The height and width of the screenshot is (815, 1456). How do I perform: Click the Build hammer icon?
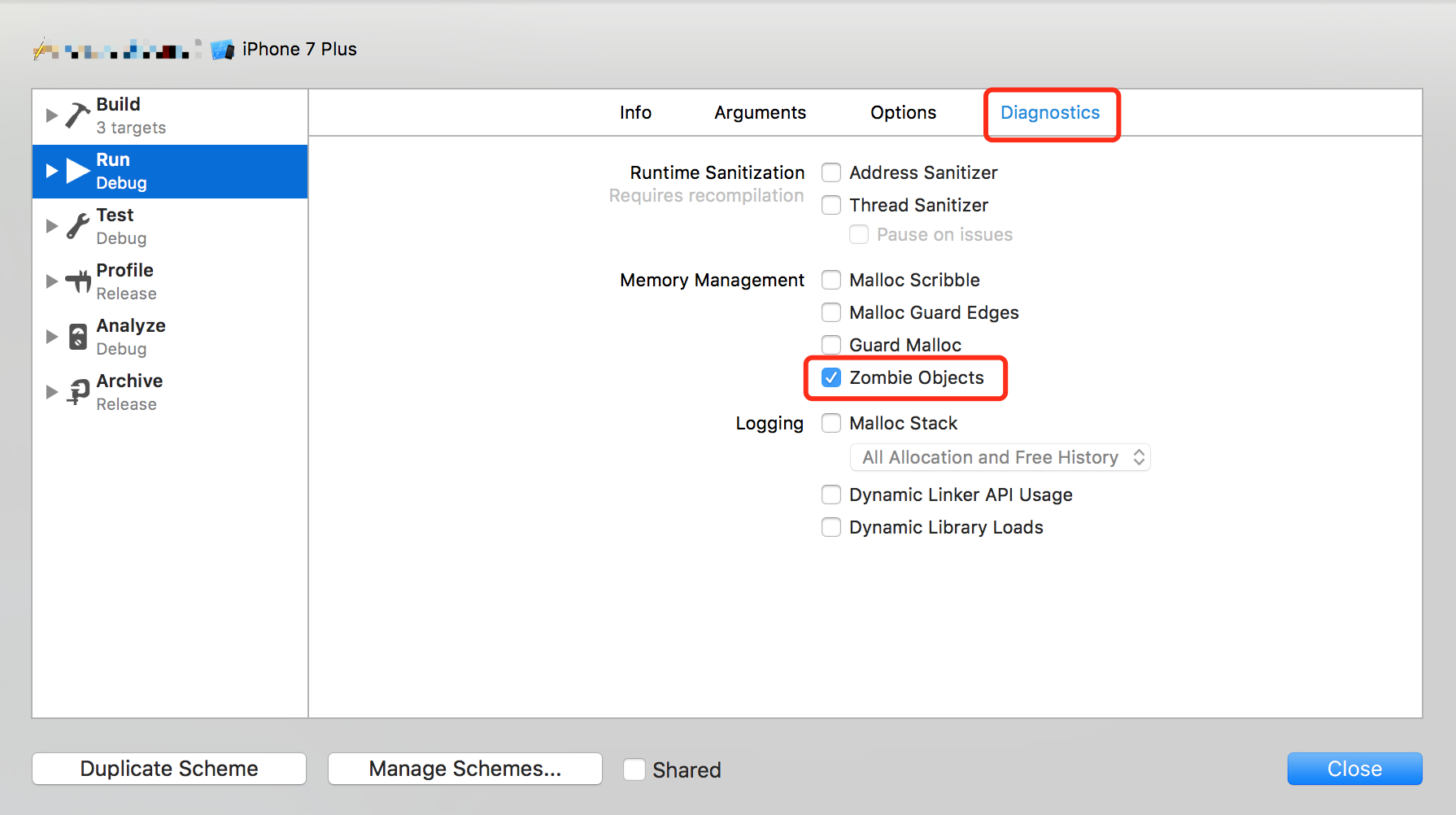click(77, 115)
